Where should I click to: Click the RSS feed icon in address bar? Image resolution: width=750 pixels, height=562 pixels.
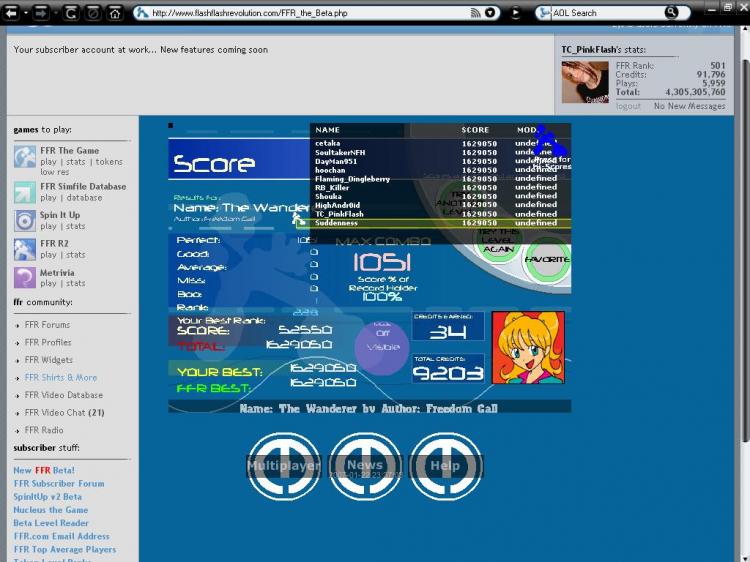(x=475, y=13)
